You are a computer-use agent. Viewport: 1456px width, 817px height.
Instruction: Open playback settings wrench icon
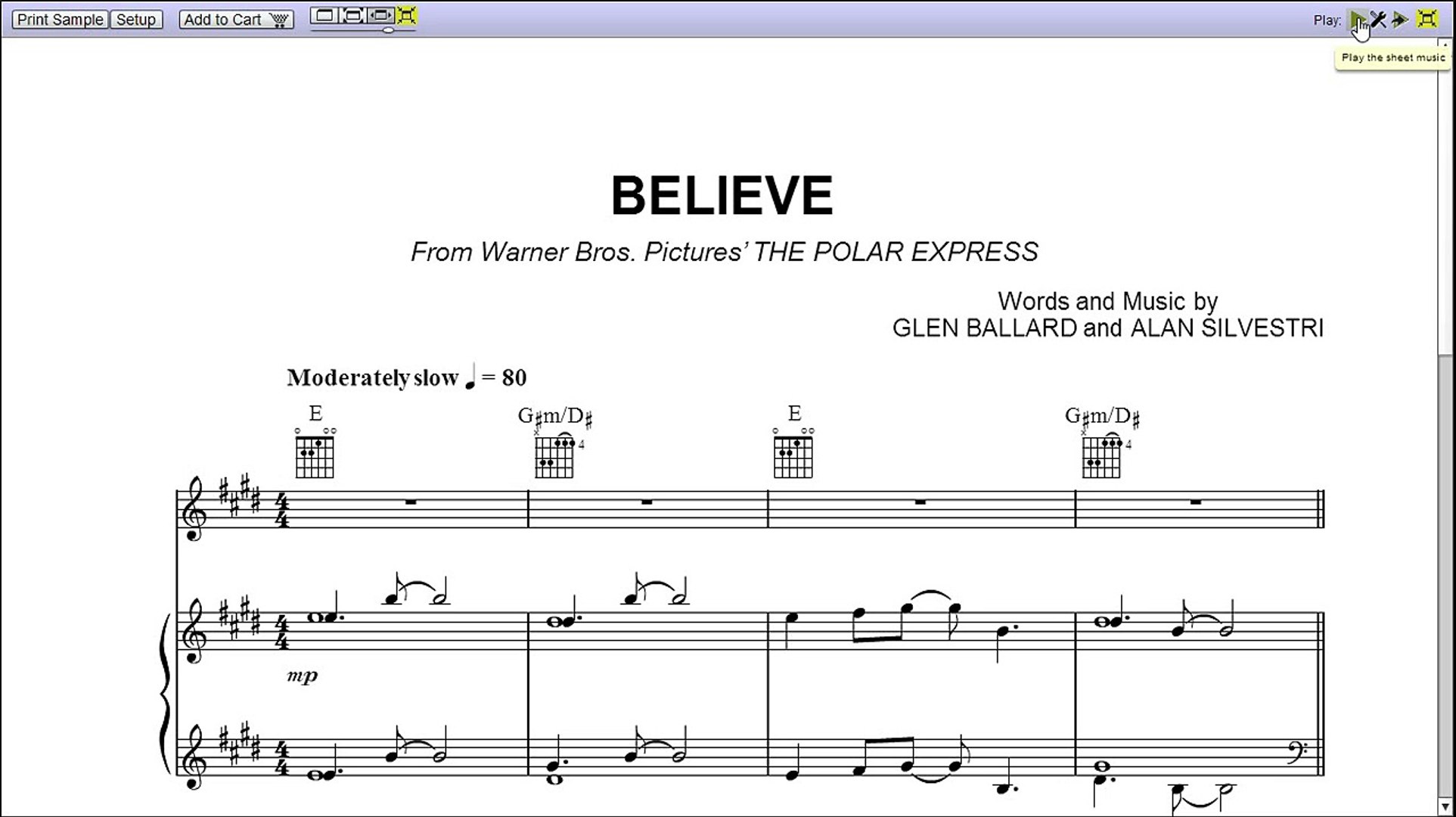pos(1378,20)
